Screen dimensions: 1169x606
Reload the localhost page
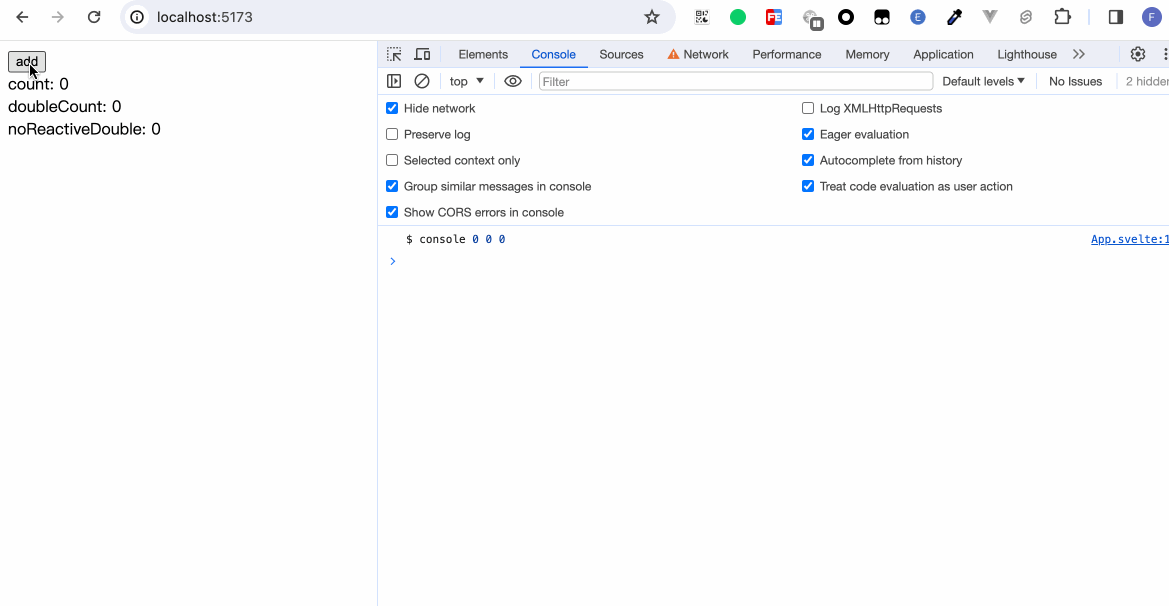tap(94, 17)
